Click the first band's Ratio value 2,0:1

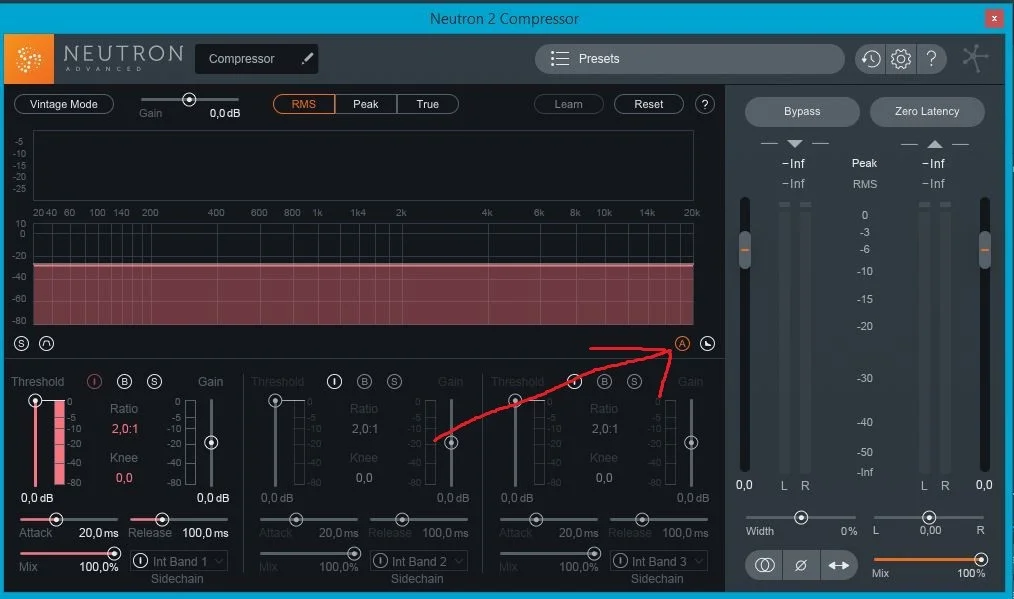point(125,429)
